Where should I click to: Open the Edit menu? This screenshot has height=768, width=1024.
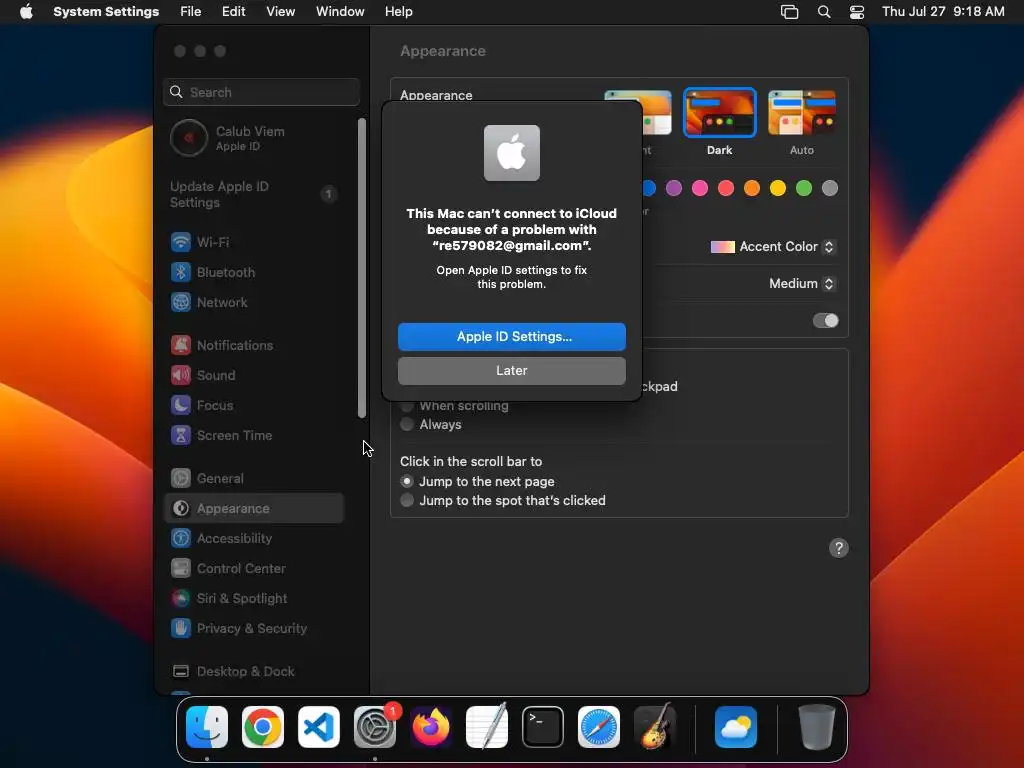pos(233,12)
